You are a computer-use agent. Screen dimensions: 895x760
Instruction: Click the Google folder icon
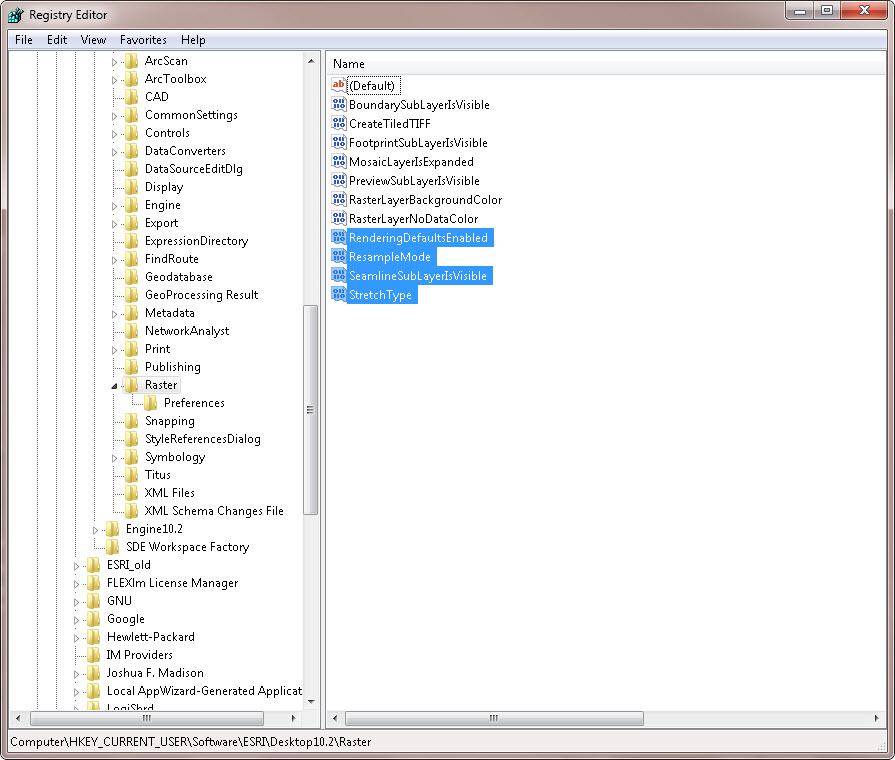click(x=94, y=619)
